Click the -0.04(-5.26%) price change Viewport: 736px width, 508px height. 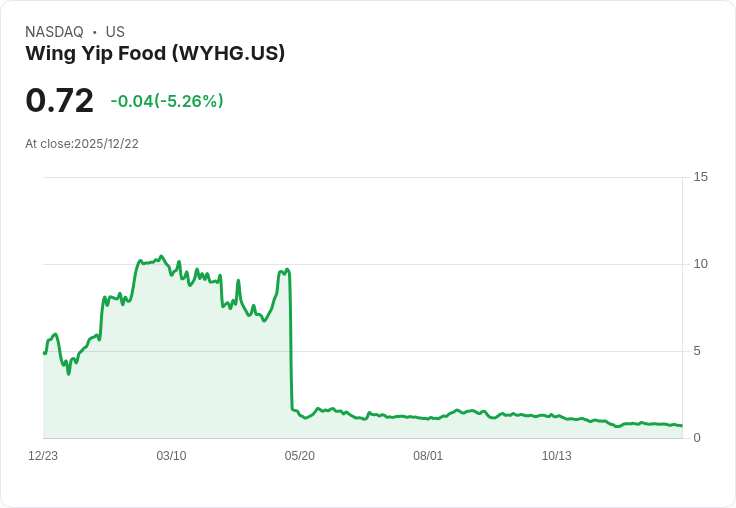pyautogui.click(x=167, y=101)
